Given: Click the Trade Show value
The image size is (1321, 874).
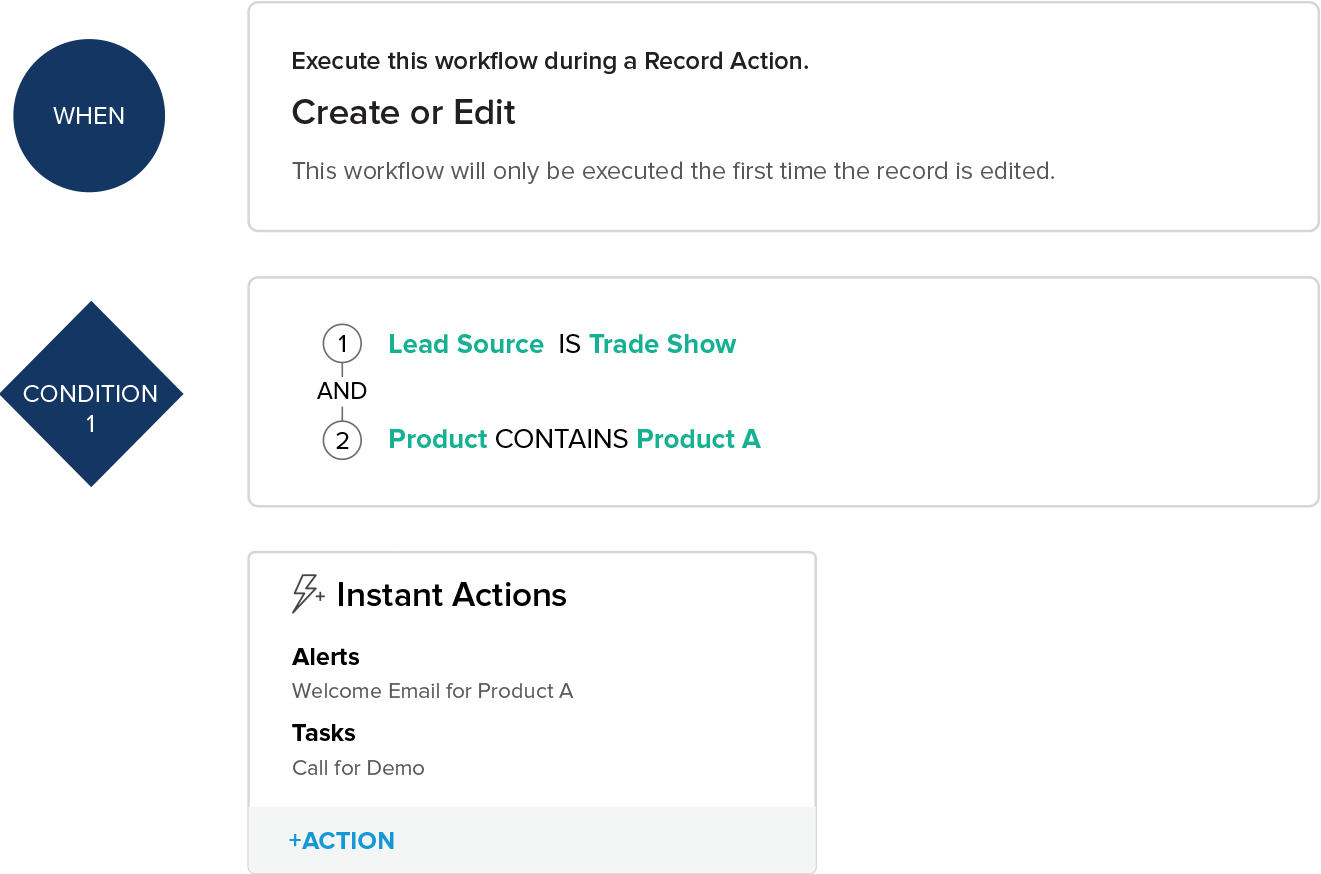Looking at the screenshot, I should click(x=663, y=345).
